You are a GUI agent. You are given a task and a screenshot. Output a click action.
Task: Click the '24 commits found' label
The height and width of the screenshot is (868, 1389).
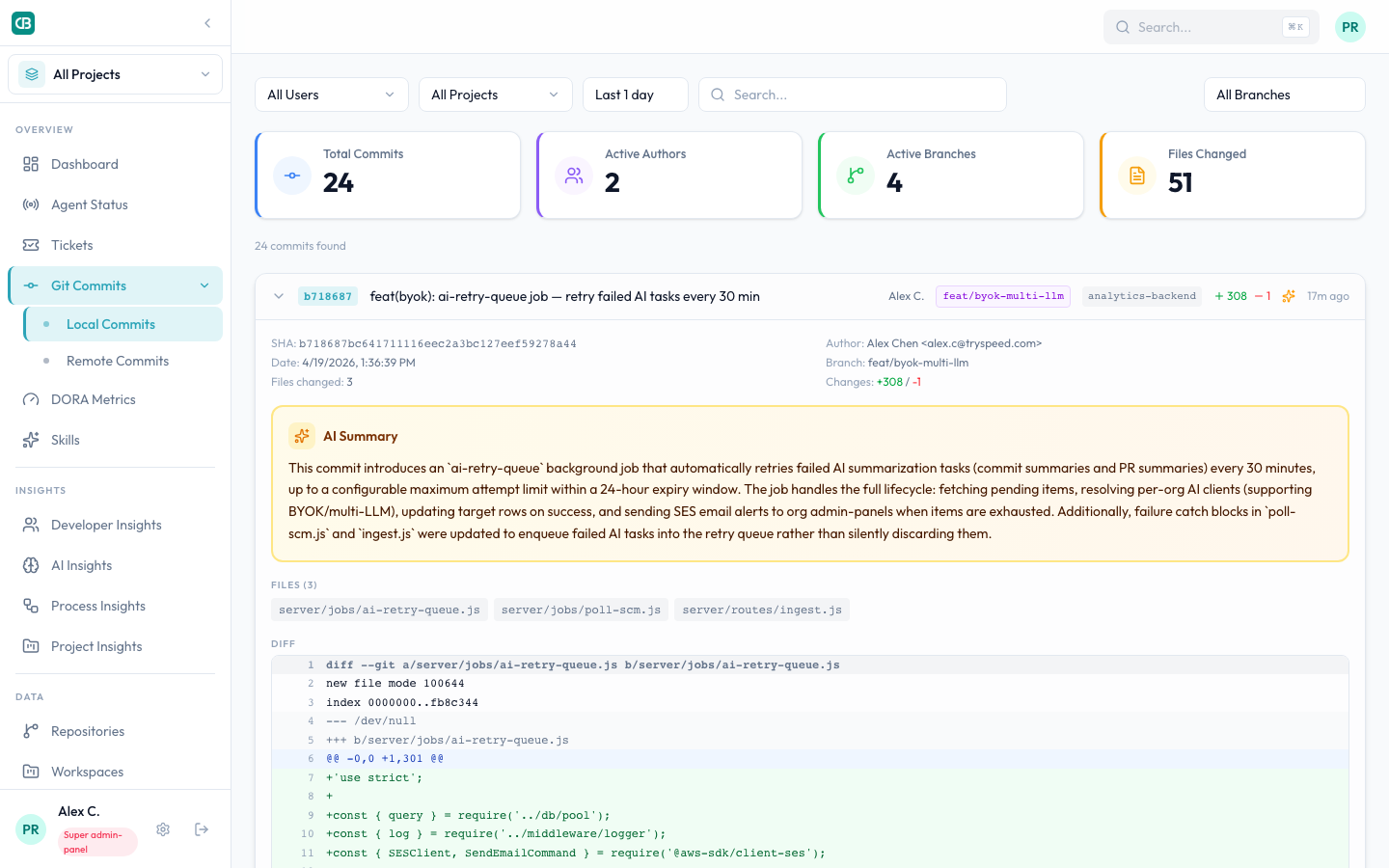(300, 246)
